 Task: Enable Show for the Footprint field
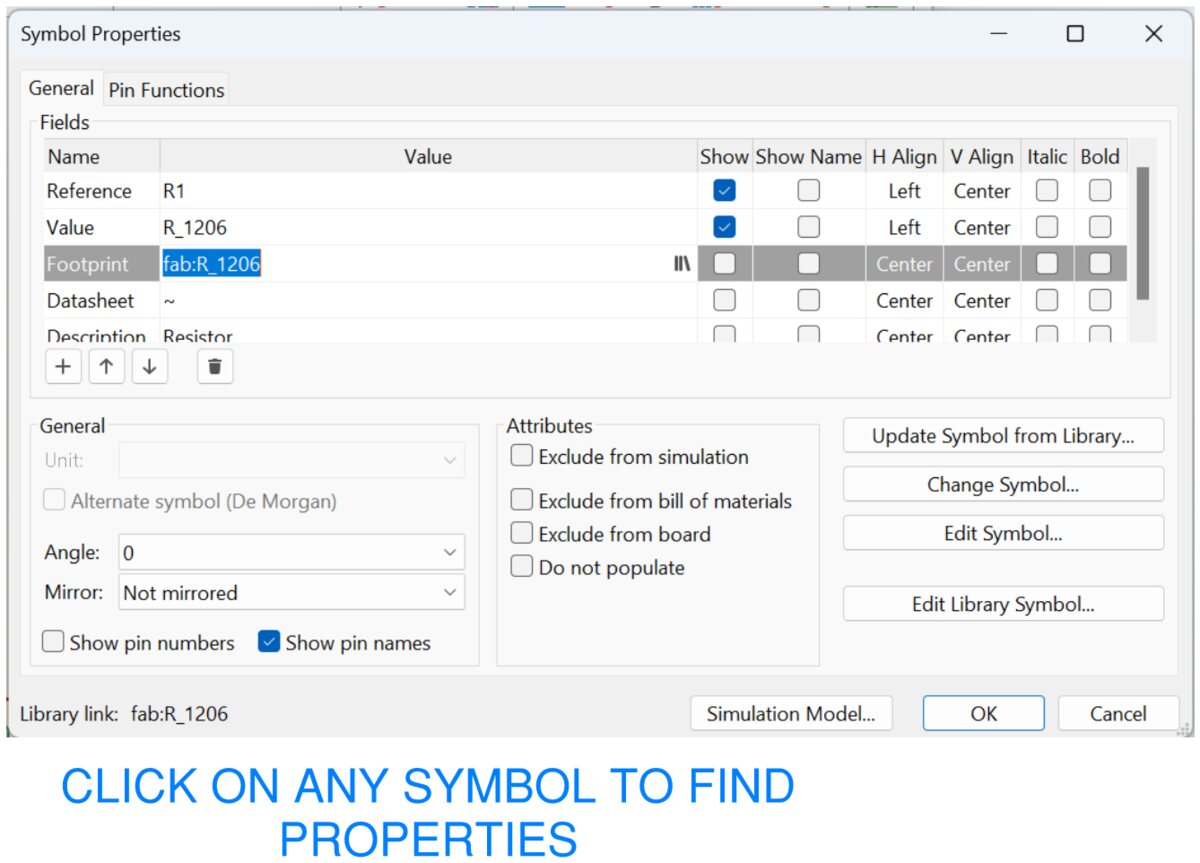tap(724, 263)
